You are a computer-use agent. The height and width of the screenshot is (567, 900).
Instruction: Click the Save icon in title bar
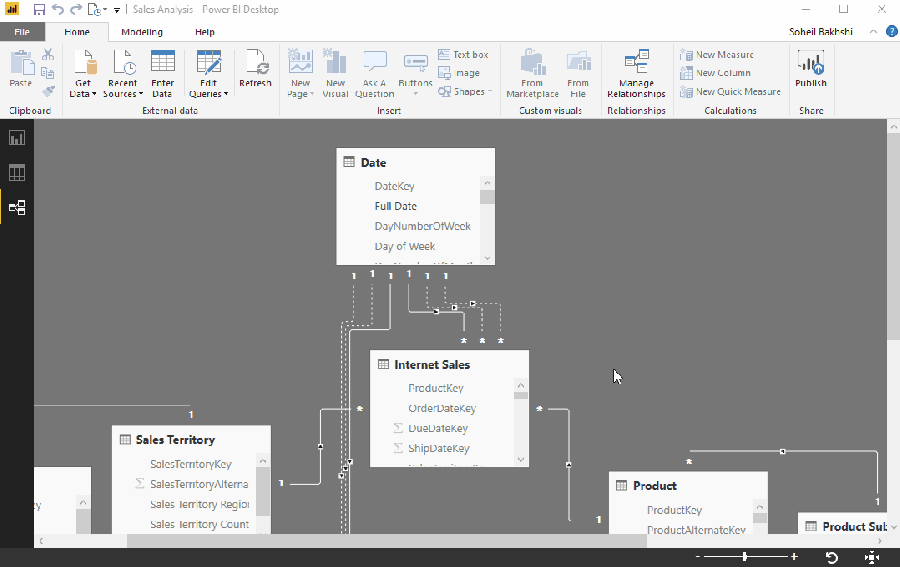coord(39,10)
